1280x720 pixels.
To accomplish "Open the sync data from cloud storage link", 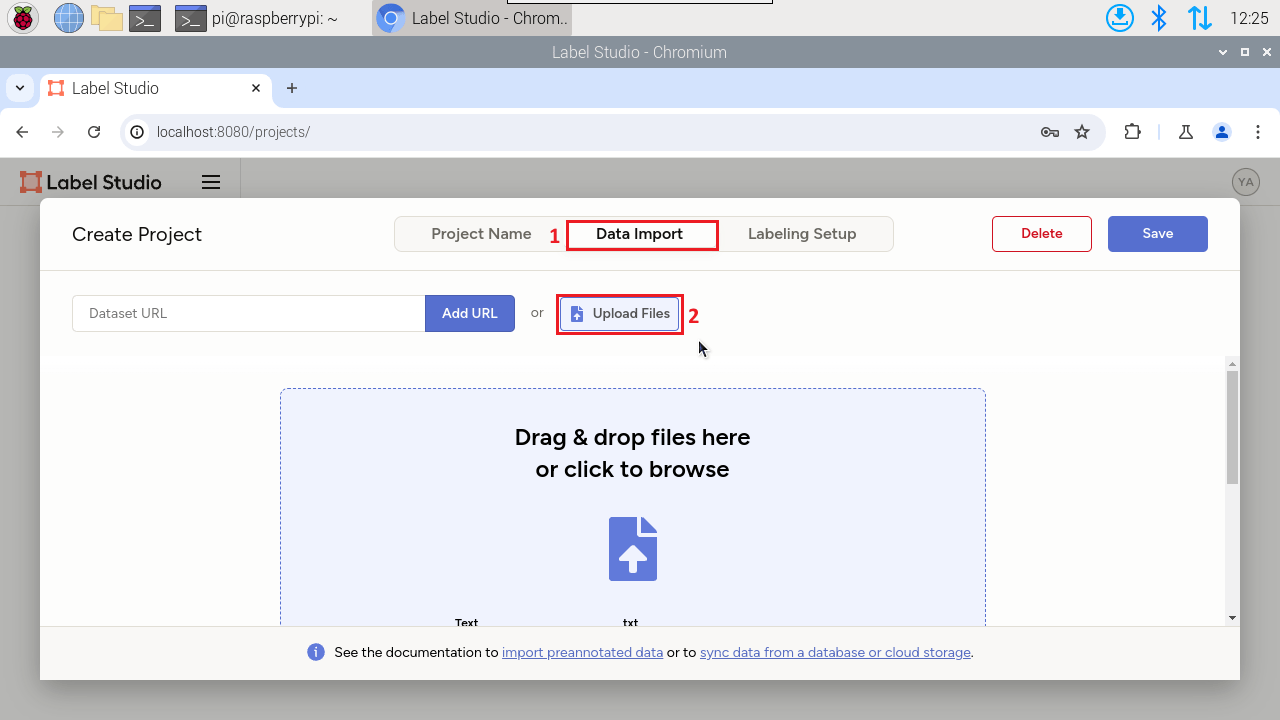I will (835, 652).
